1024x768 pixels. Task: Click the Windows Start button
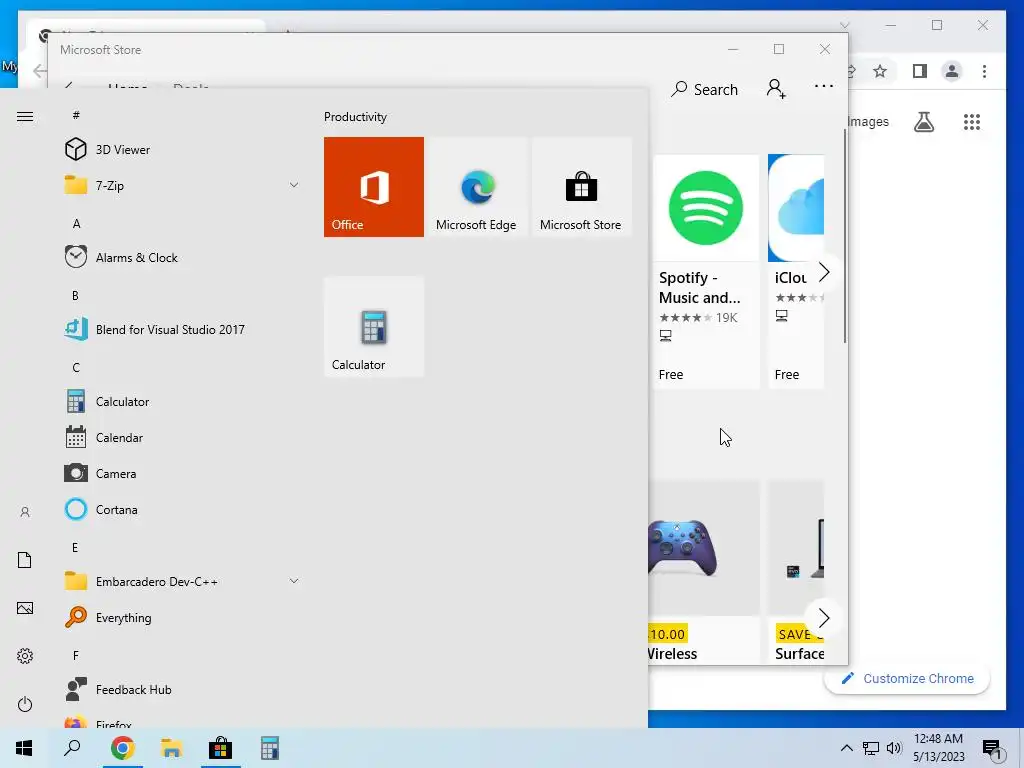(24, 748)
